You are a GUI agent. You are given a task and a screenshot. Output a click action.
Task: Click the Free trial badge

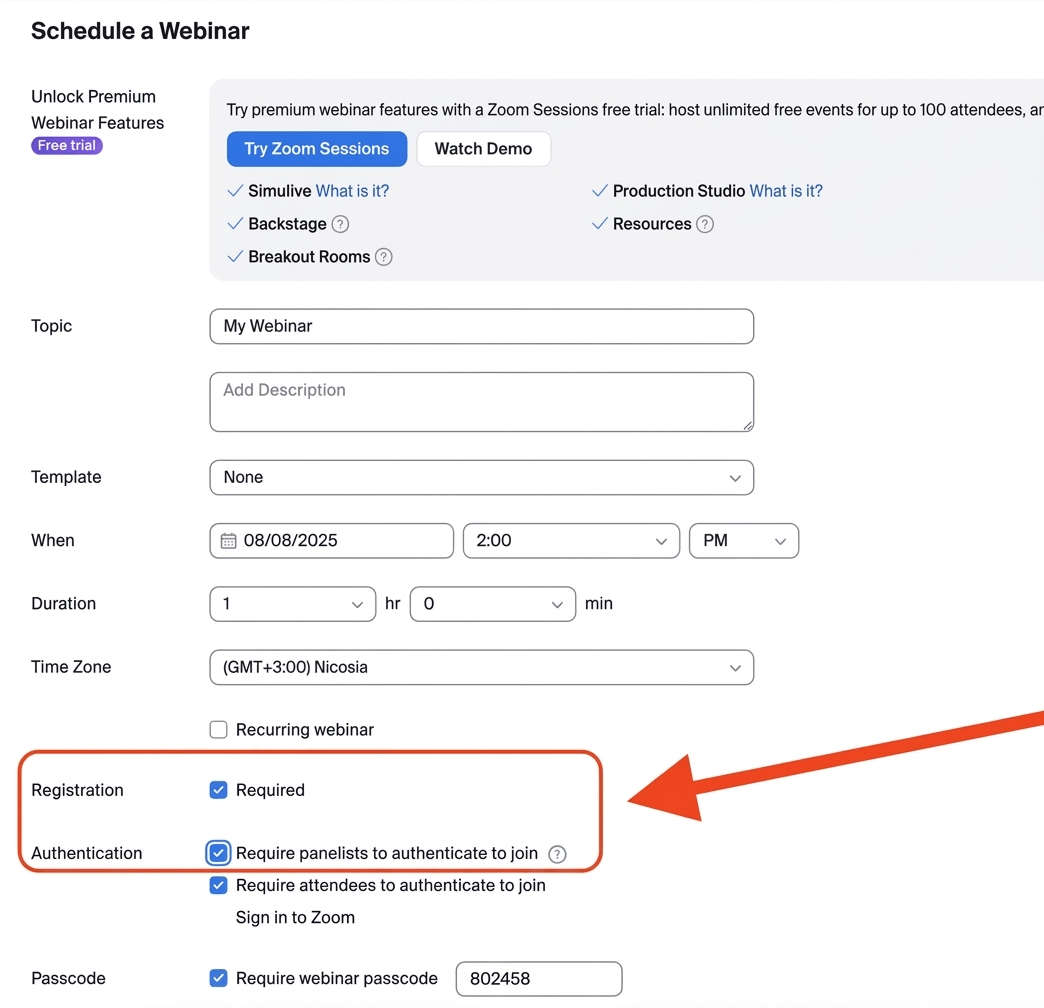(67, 146)
